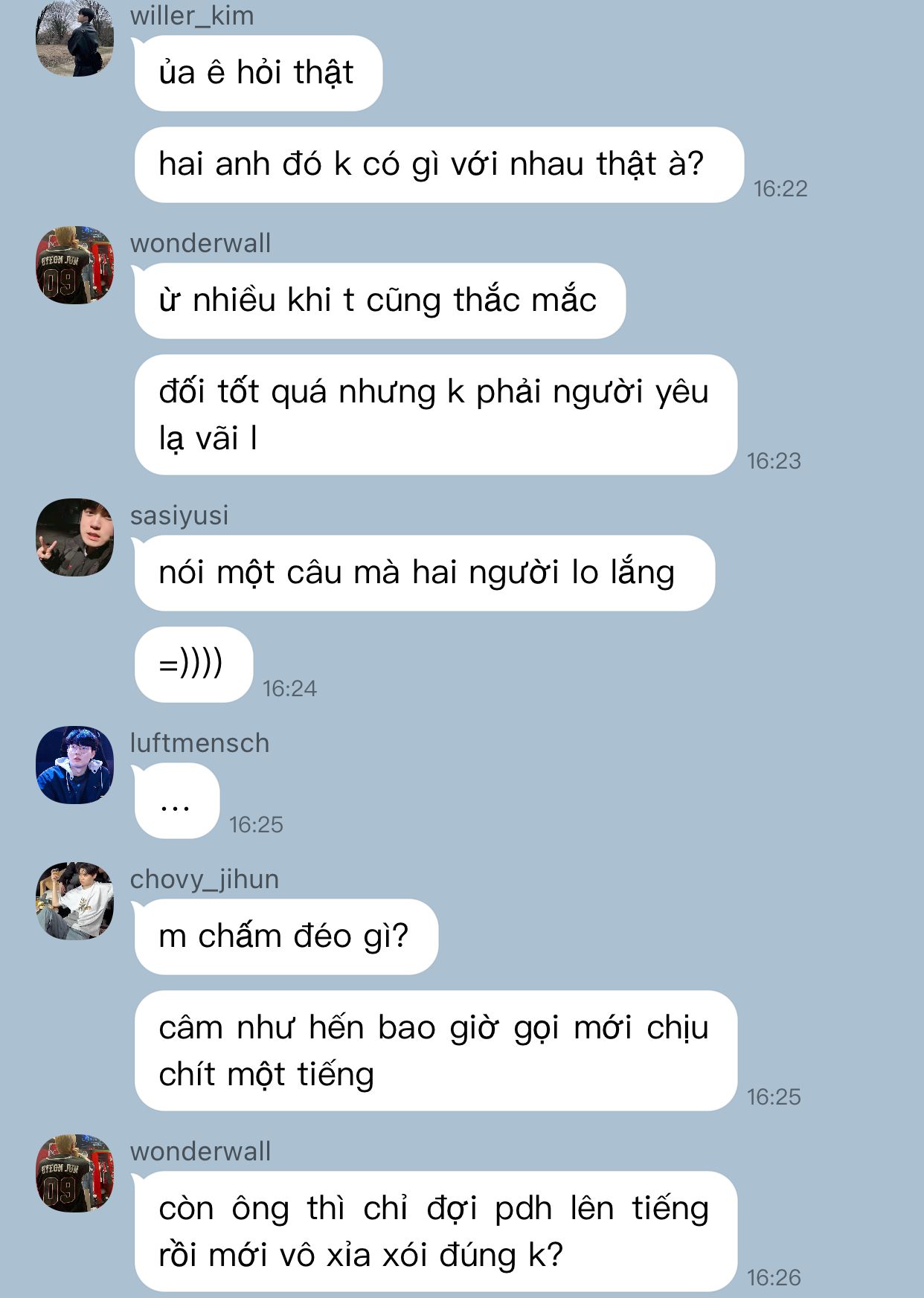The width and height of the screenshot is (924, 1298).
Task: Tap first wonderwall avatar with jersey 09
Action: pos(74,265)
